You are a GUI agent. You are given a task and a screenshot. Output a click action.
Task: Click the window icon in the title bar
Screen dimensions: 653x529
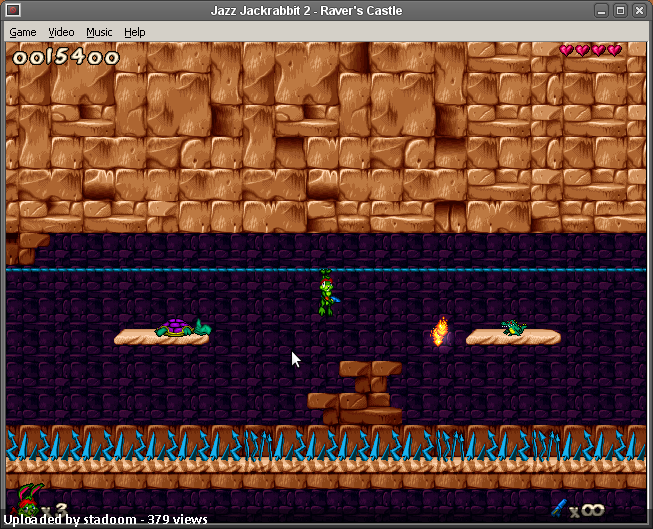13,10
